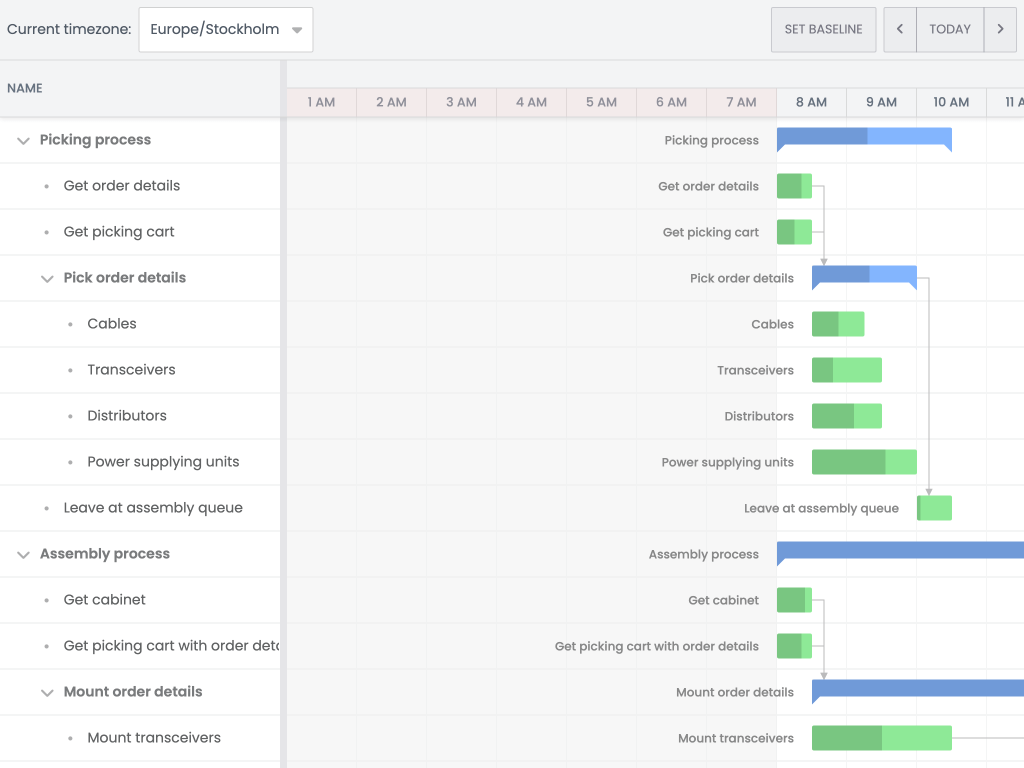This screenshot has width=1024, height=768.
Task: Click the Get order details task bar
Action: [x=794, y=186]
